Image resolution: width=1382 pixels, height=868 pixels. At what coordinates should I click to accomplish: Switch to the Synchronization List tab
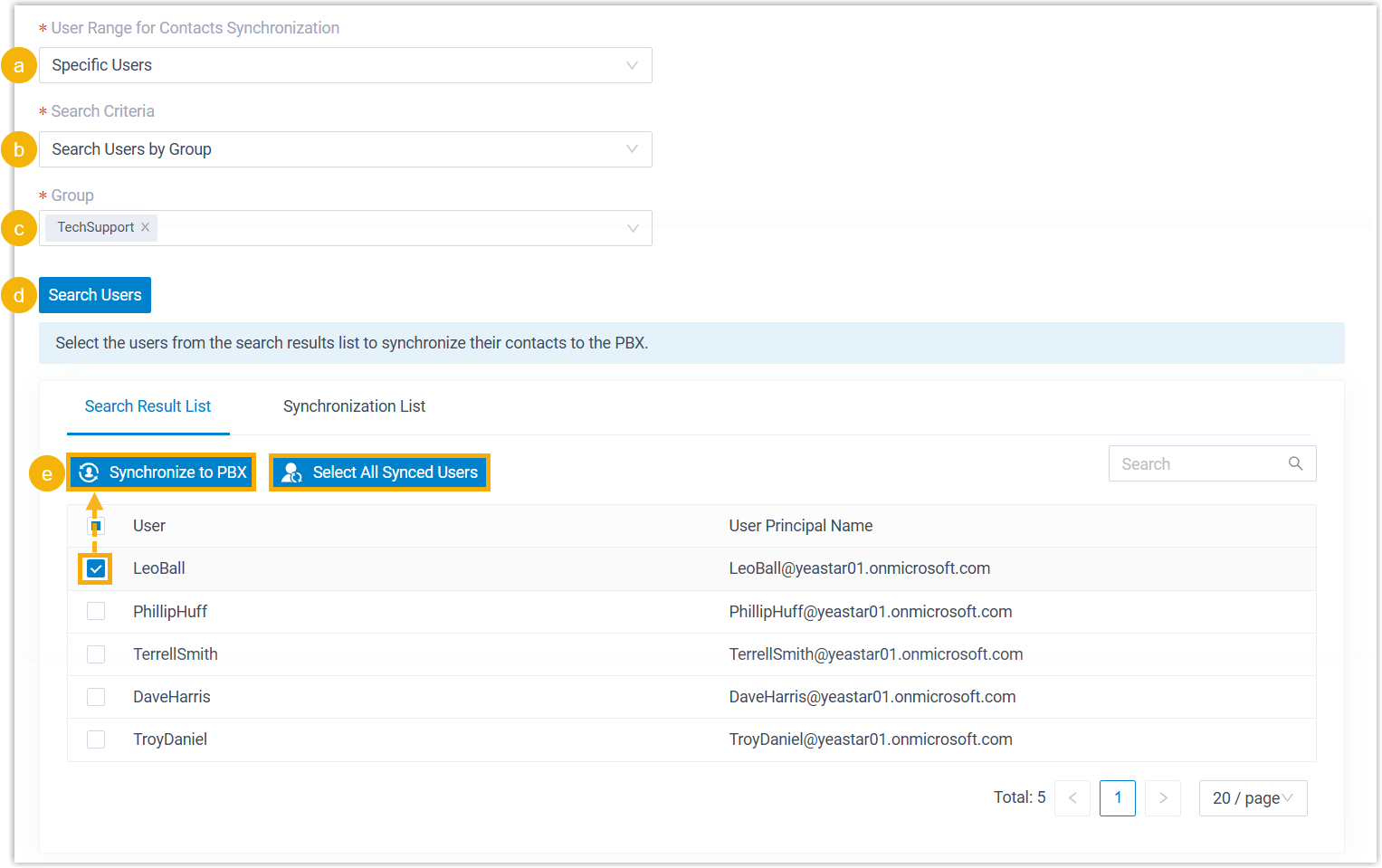point(354,406)
